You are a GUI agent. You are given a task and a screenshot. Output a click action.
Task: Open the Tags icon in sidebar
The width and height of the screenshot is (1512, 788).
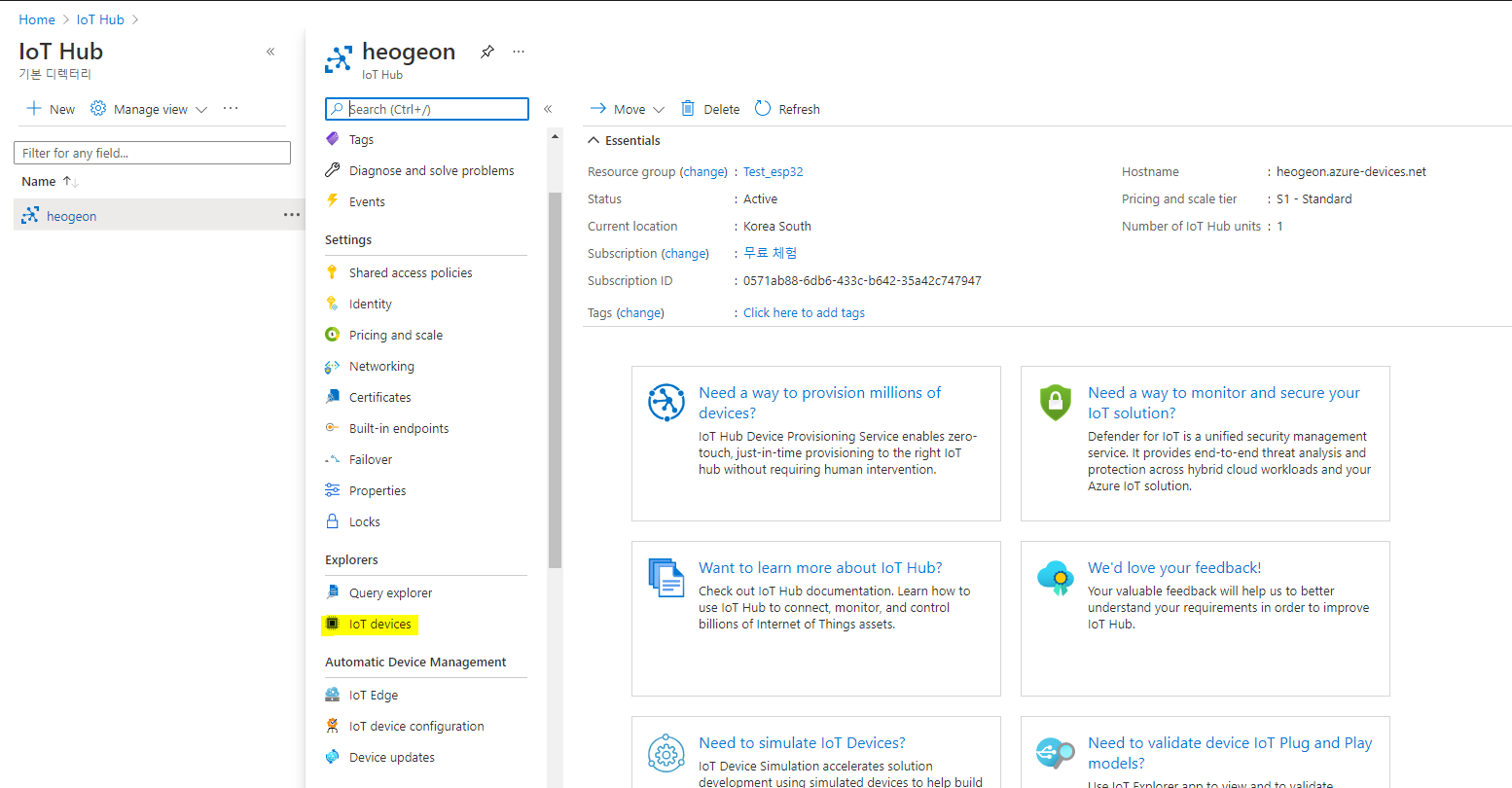(x=333, y=139)
